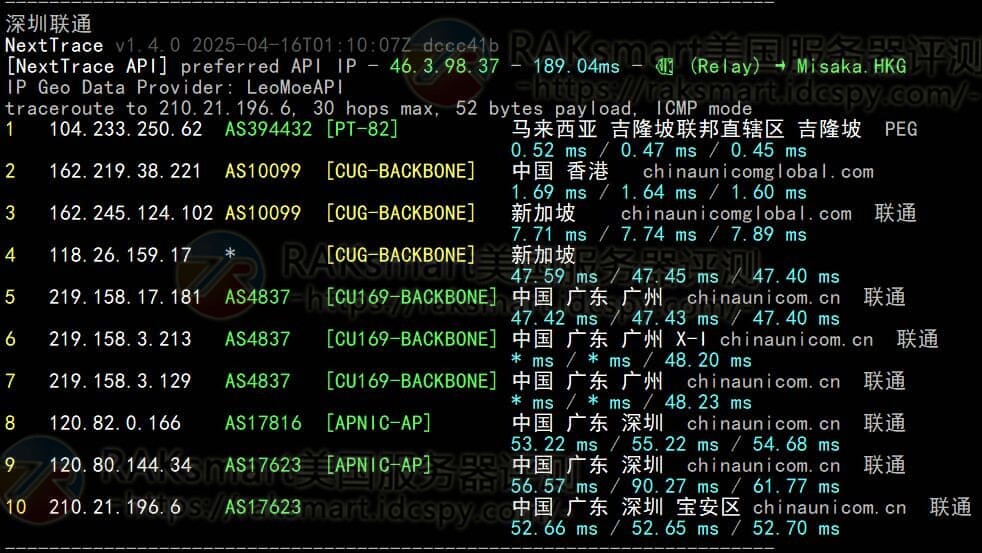Click [APNIC-AP] tag in hop 9
982x553 pixels.
pyautogui.click(x=378, y=465)
